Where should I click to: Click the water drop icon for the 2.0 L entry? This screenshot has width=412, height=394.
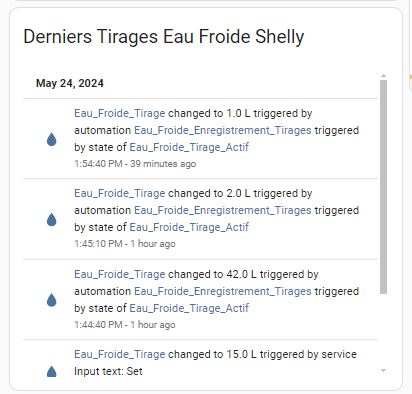[x=52, y=220]
